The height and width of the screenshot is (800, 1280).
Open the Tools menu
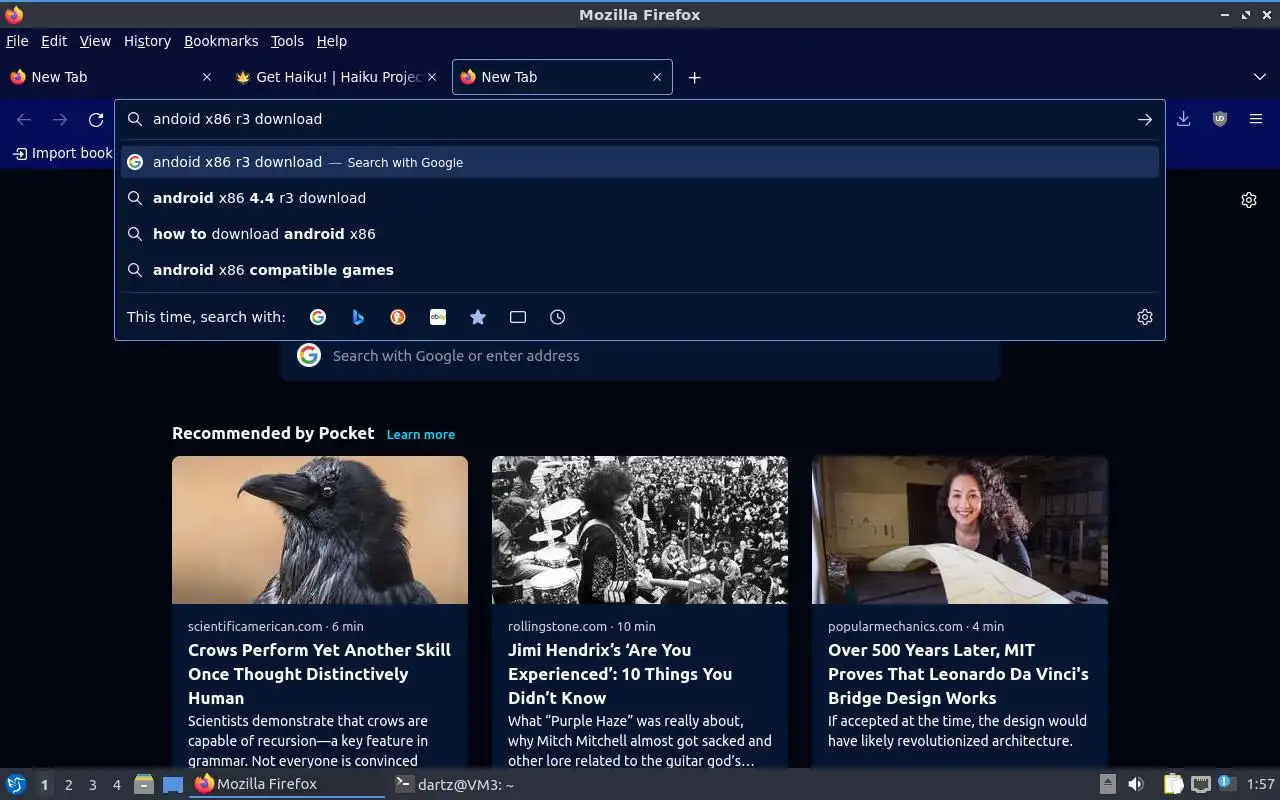tap(287, 41)
